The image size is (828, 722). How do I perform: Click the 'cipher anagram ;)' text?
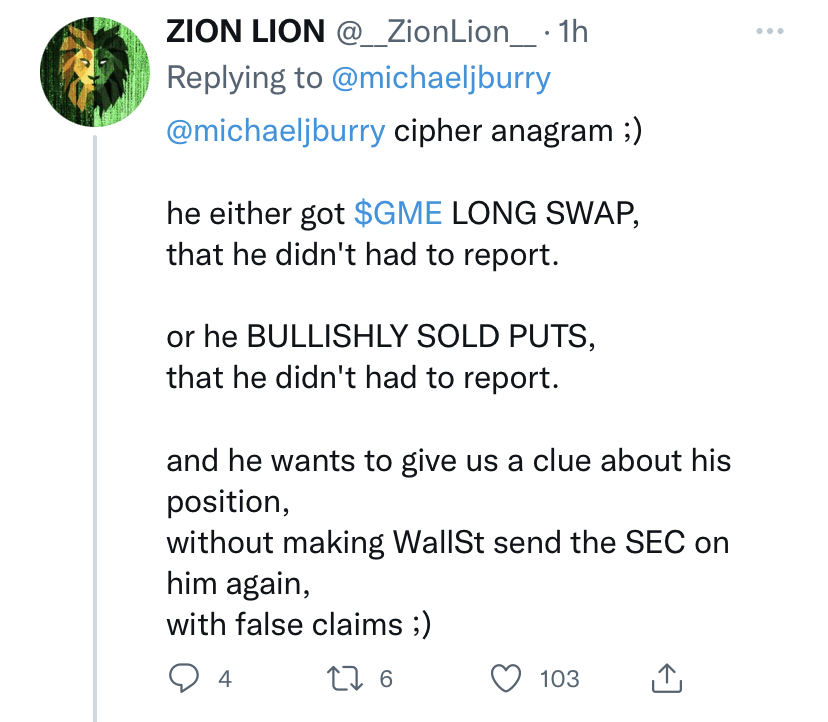515,131
